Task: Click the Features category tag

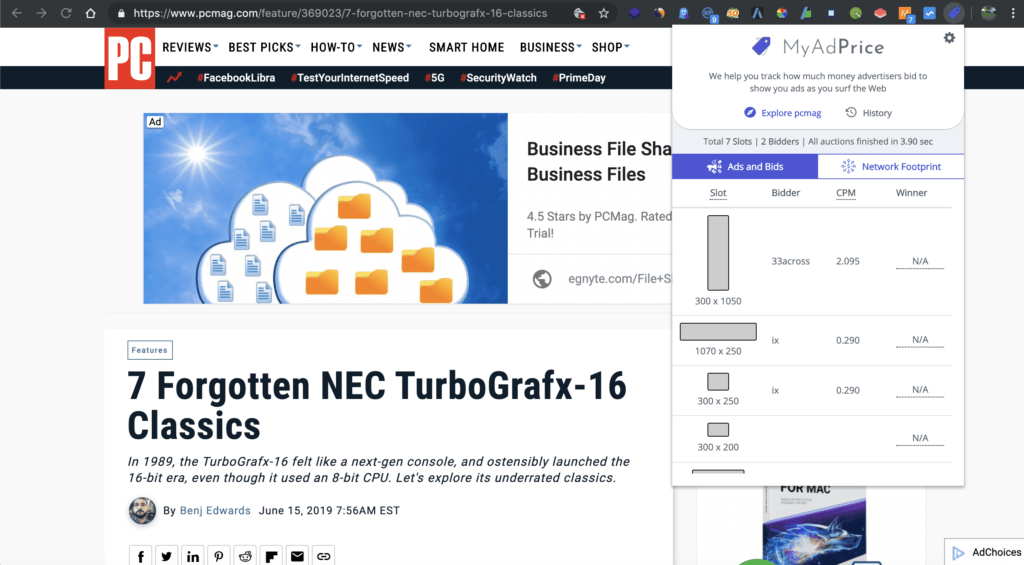Action: 150,350
